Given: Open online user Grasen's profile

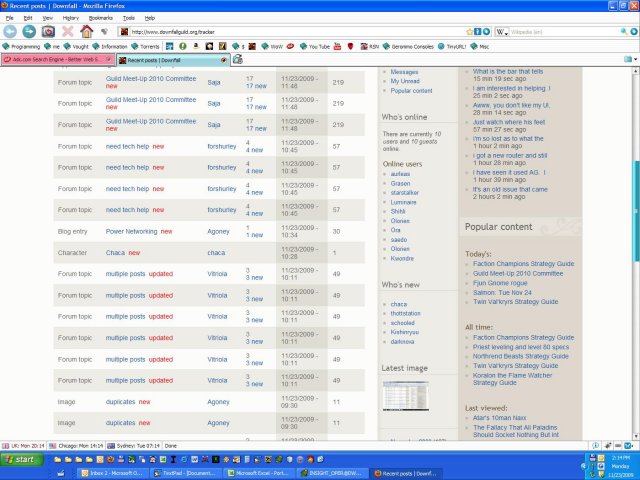Looking at the screenshot, I should coord(400,184).
